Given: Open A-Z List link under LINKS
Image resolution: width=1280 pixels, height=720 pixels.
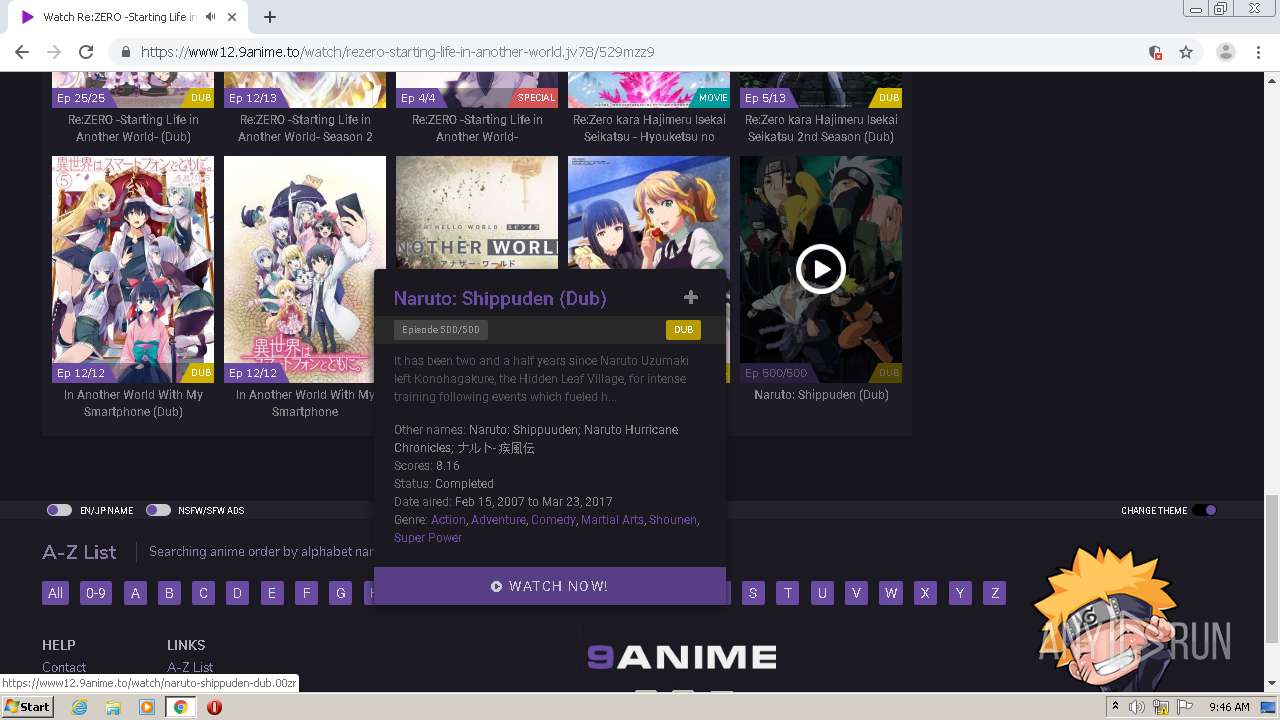Looking at the screenshot, I should coord(190,667).
